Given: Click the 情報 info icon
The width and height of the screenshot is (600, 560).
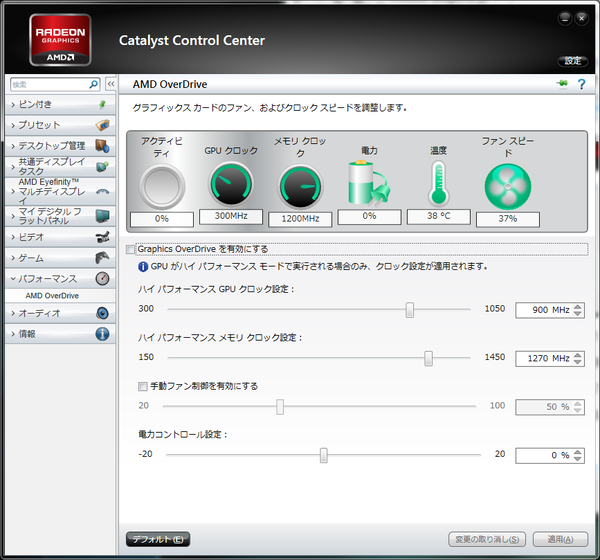Looking at the screenshot, I should pyautogui.click(x=102, y=334).
